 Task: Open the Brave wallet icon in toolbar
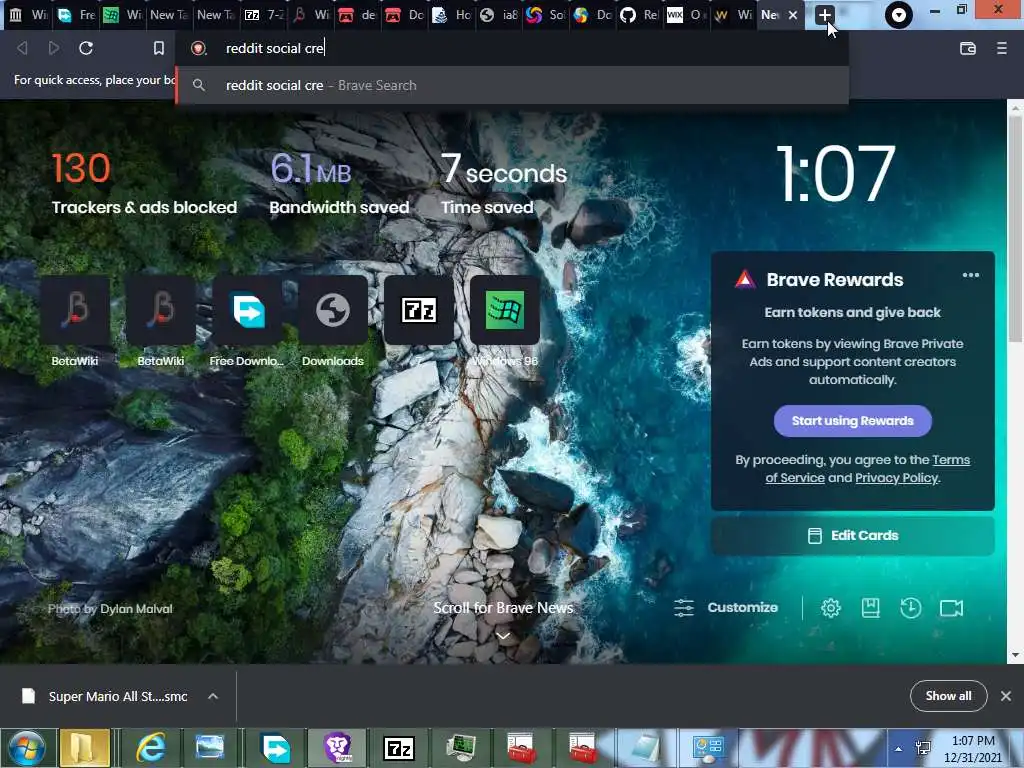(968, 48)
